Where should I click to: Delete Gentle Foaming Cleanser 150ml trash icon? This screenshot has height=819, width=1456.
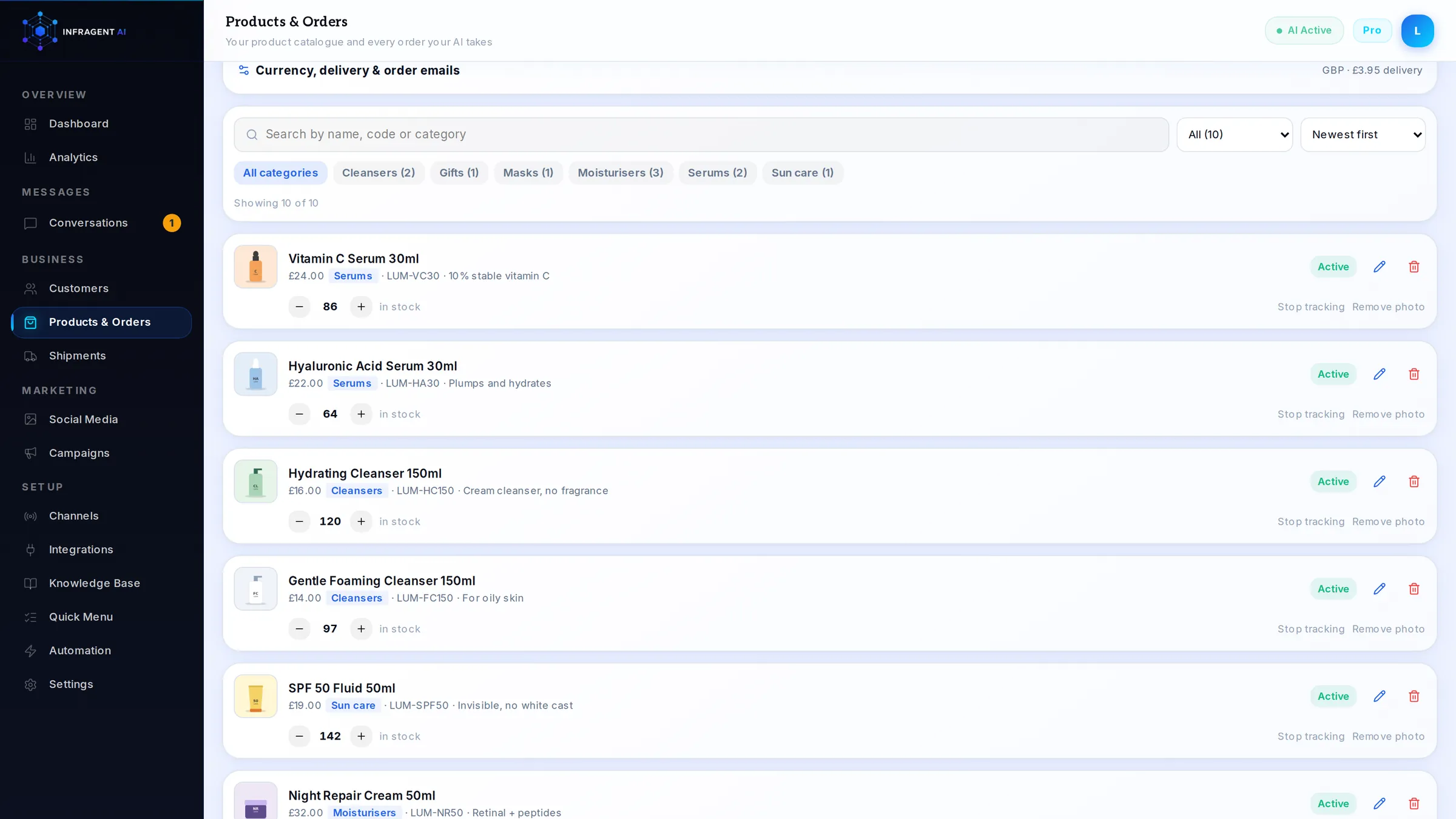coord(1414,589)
